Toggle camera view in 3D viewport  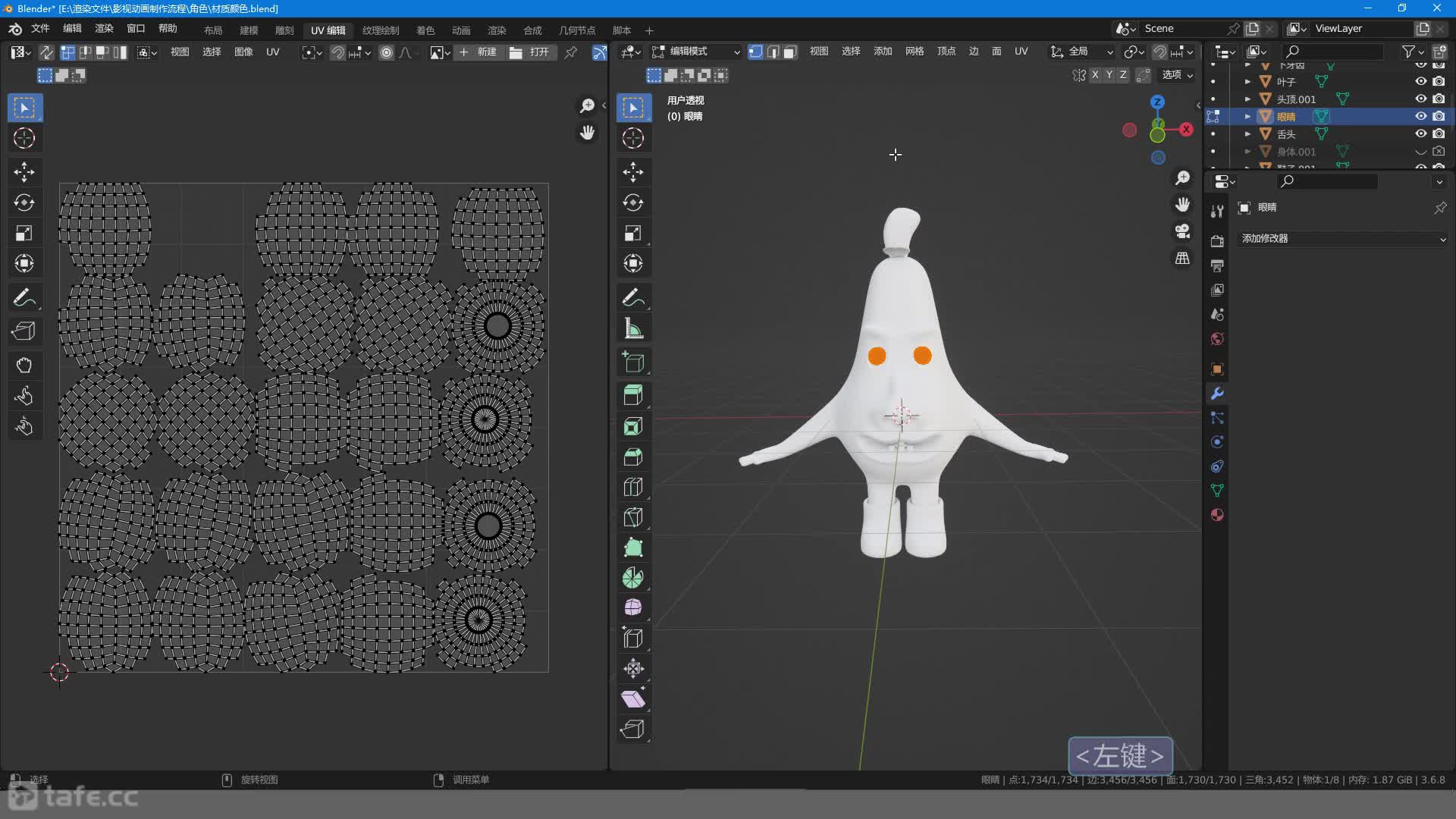pyautogui.click(x=1182, y=231)
